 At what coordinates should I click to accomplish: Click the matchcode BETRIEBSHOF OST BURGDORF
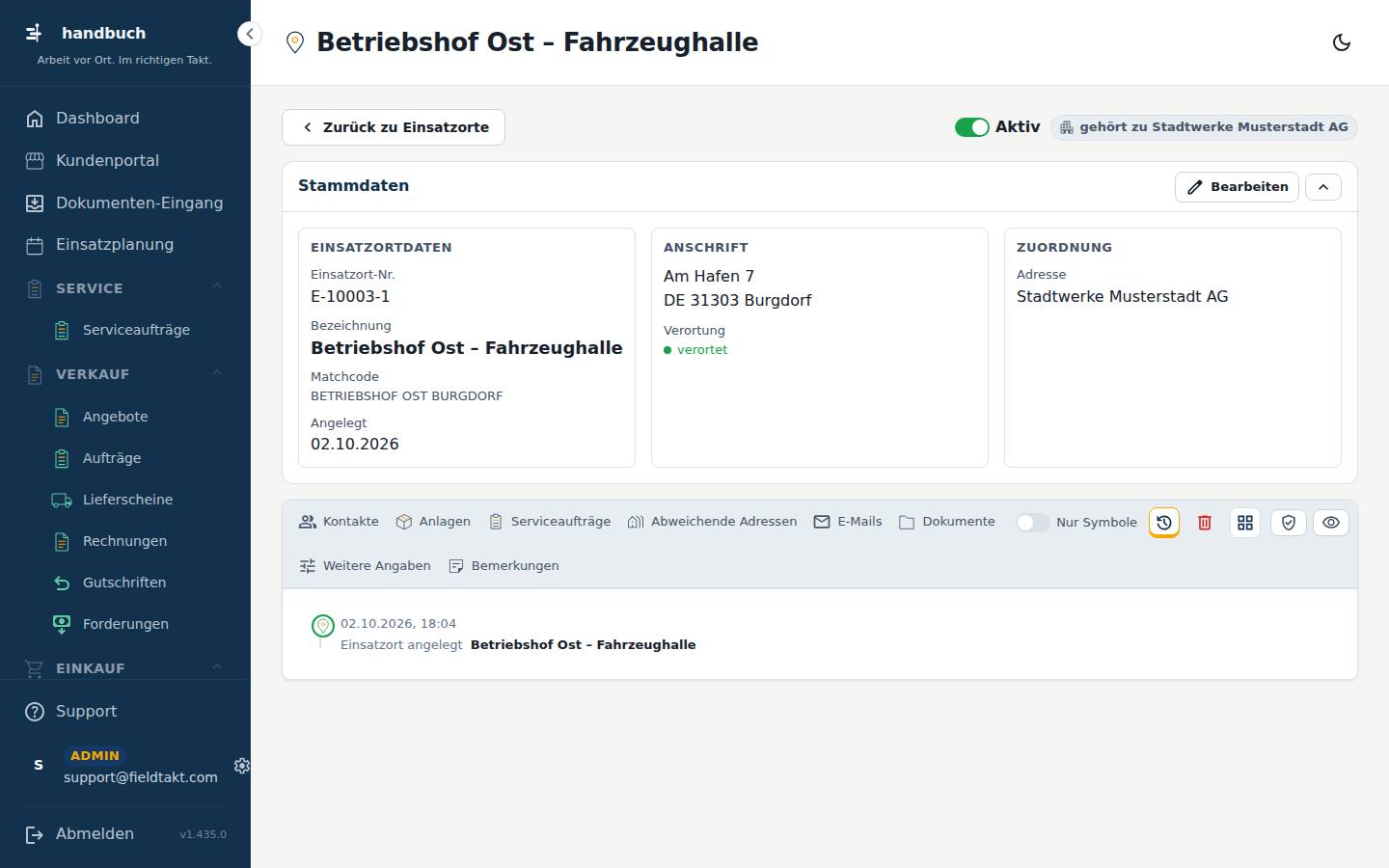pos(406,396)
